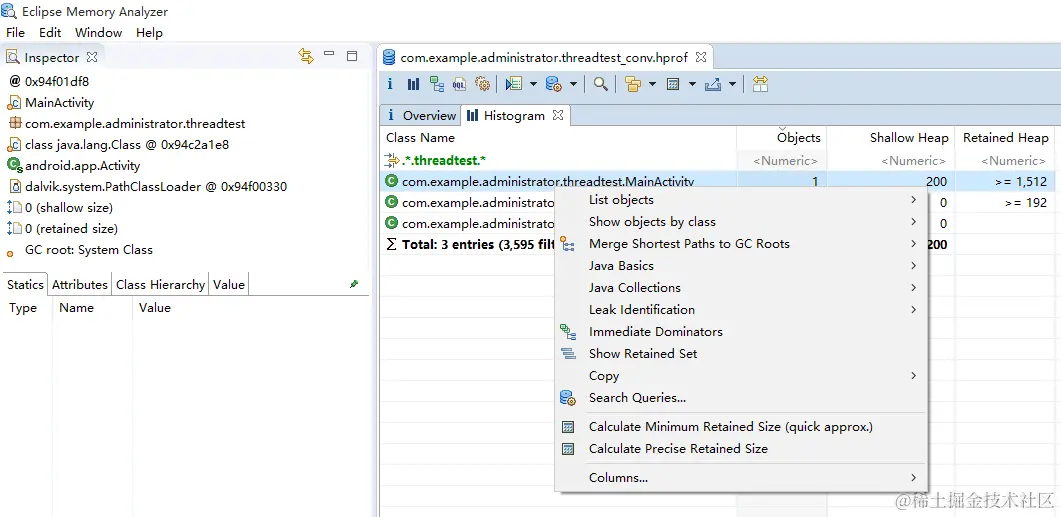The height and width of the screenshot is (517, 1061).
Task: Select Show Retained Set menu entry
Action: [643, 353]
